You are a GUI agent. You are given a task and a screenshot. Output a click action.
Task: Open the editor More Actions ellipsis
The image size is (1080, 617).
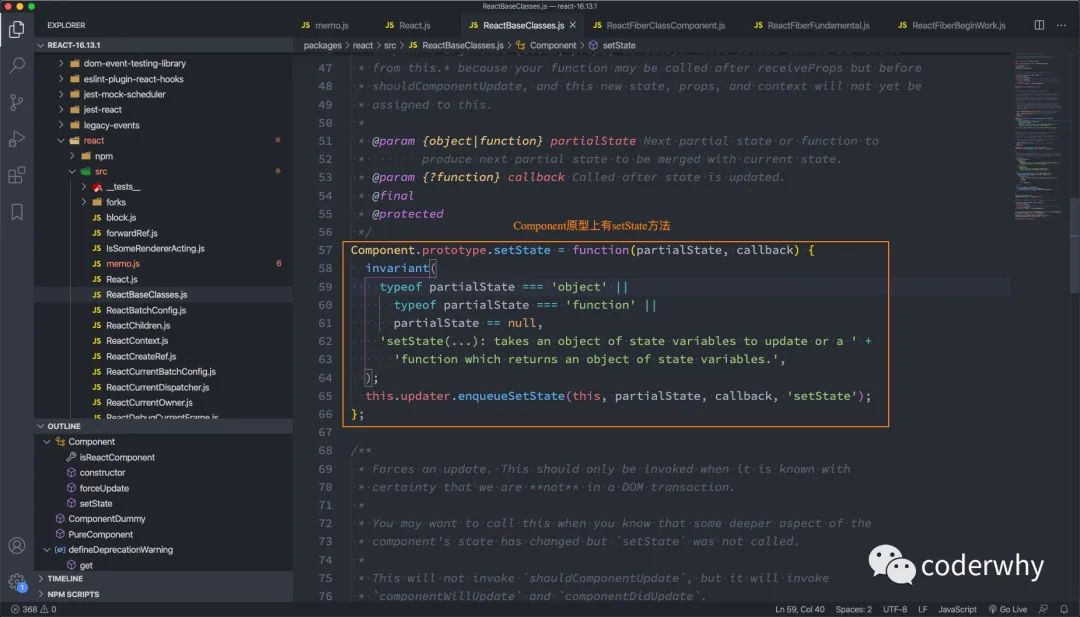(x=1061, y=25)
